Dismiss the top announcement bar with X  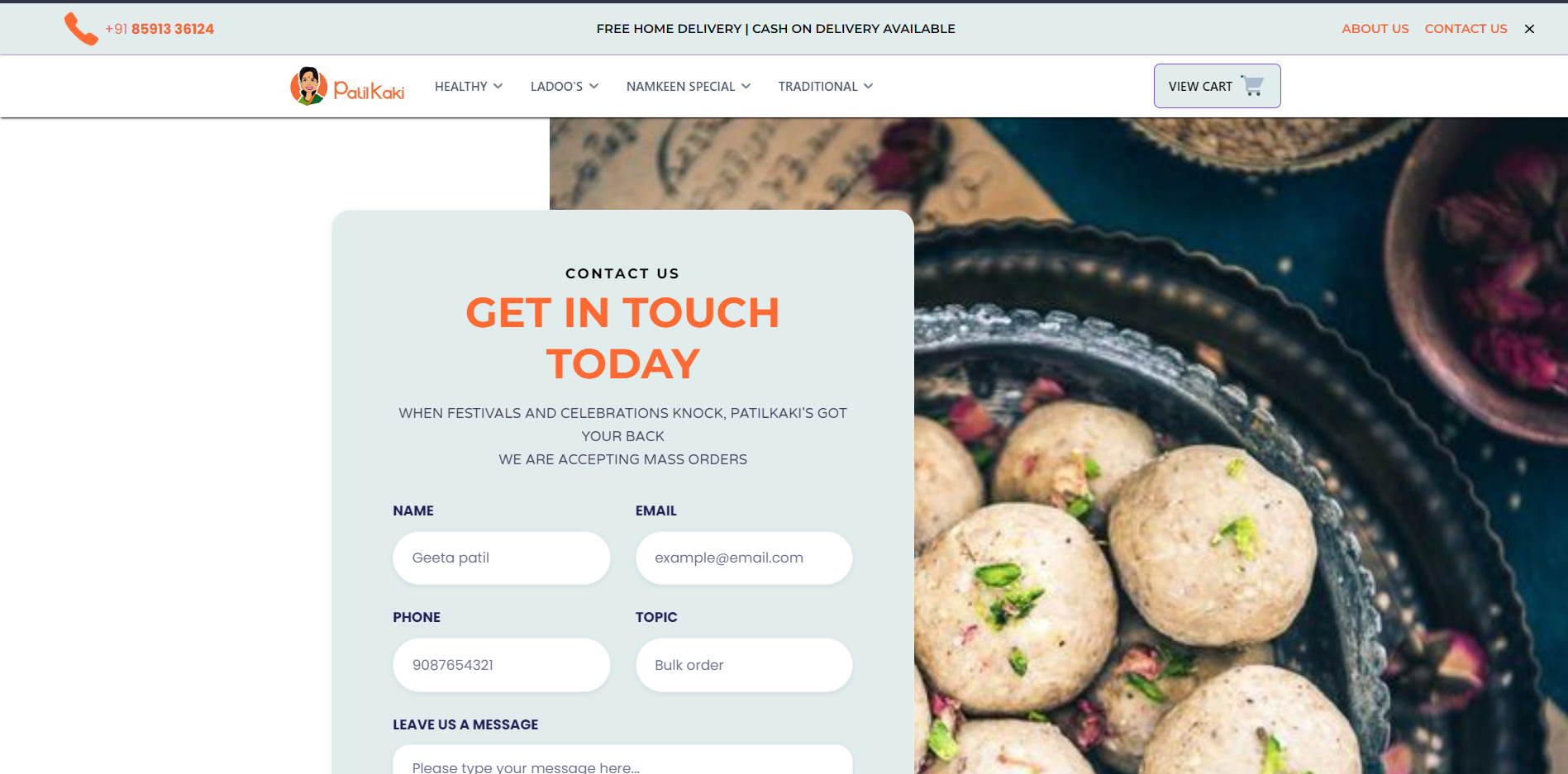pos(1529,29)
